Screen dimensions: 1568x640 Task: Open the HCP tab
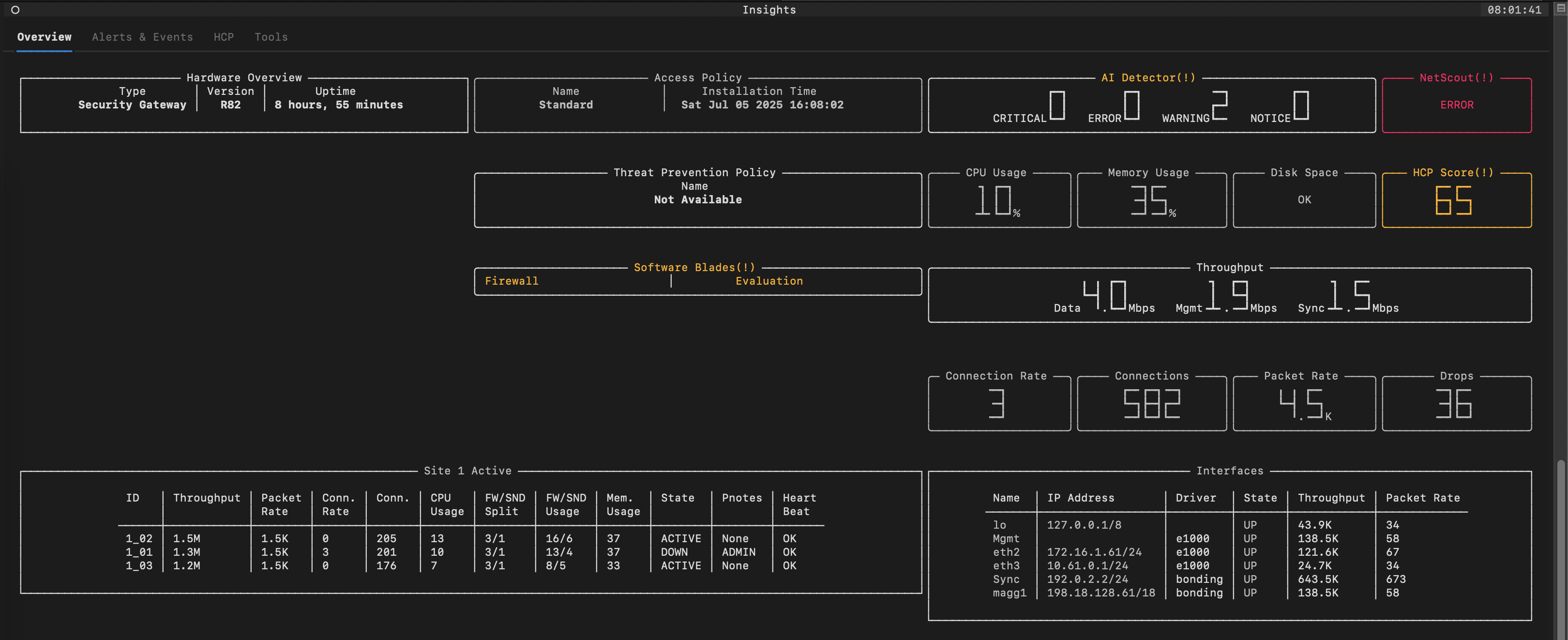[x=224, y=37]
